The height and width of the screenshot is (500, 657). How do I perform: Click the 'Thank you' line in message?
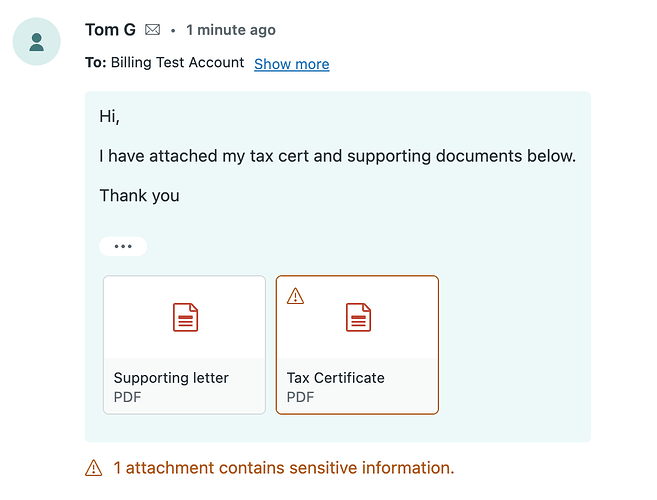point(139,196)
